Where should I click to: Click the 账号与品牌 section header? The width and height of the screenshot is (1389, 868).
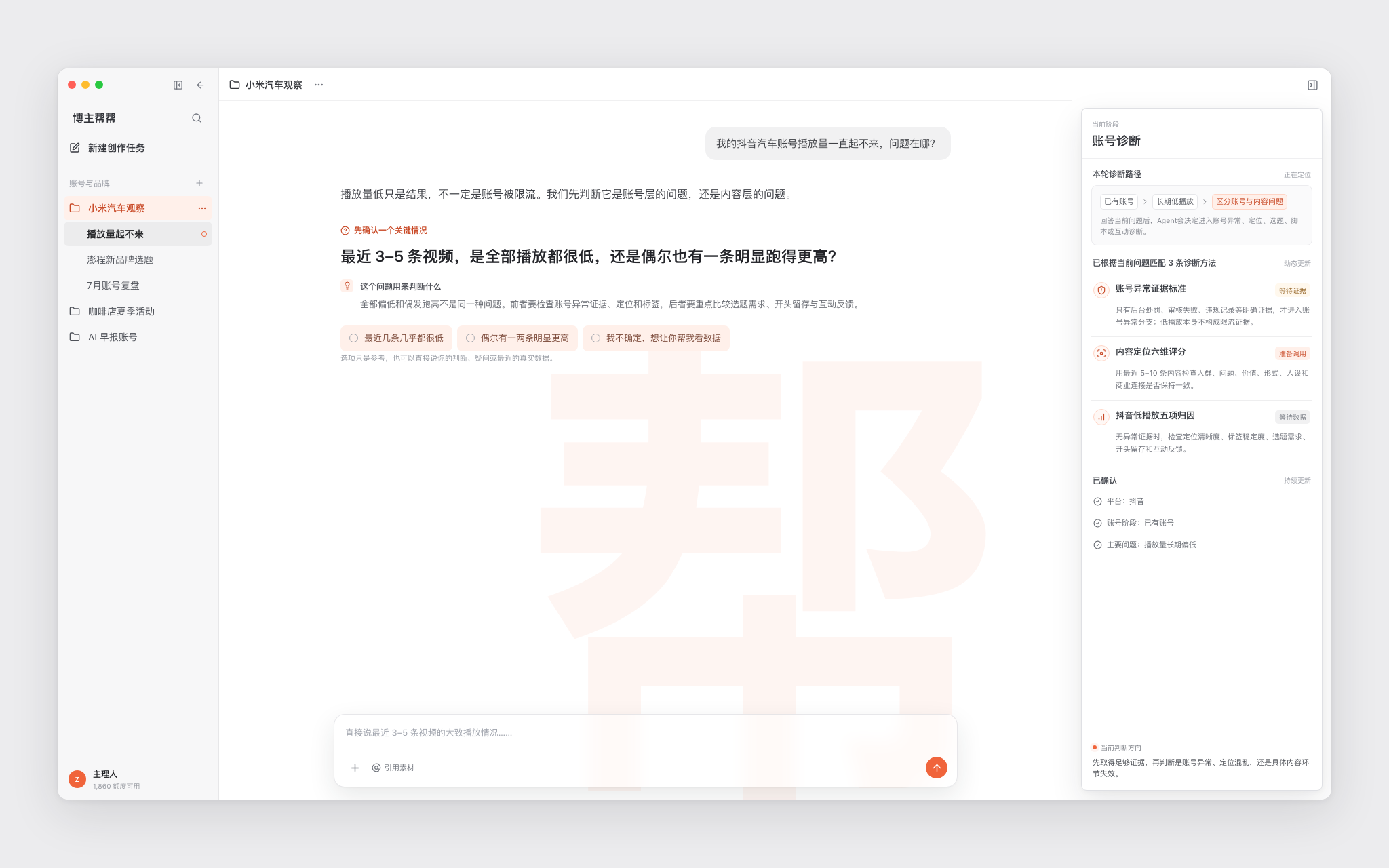[x=89, y=183]
